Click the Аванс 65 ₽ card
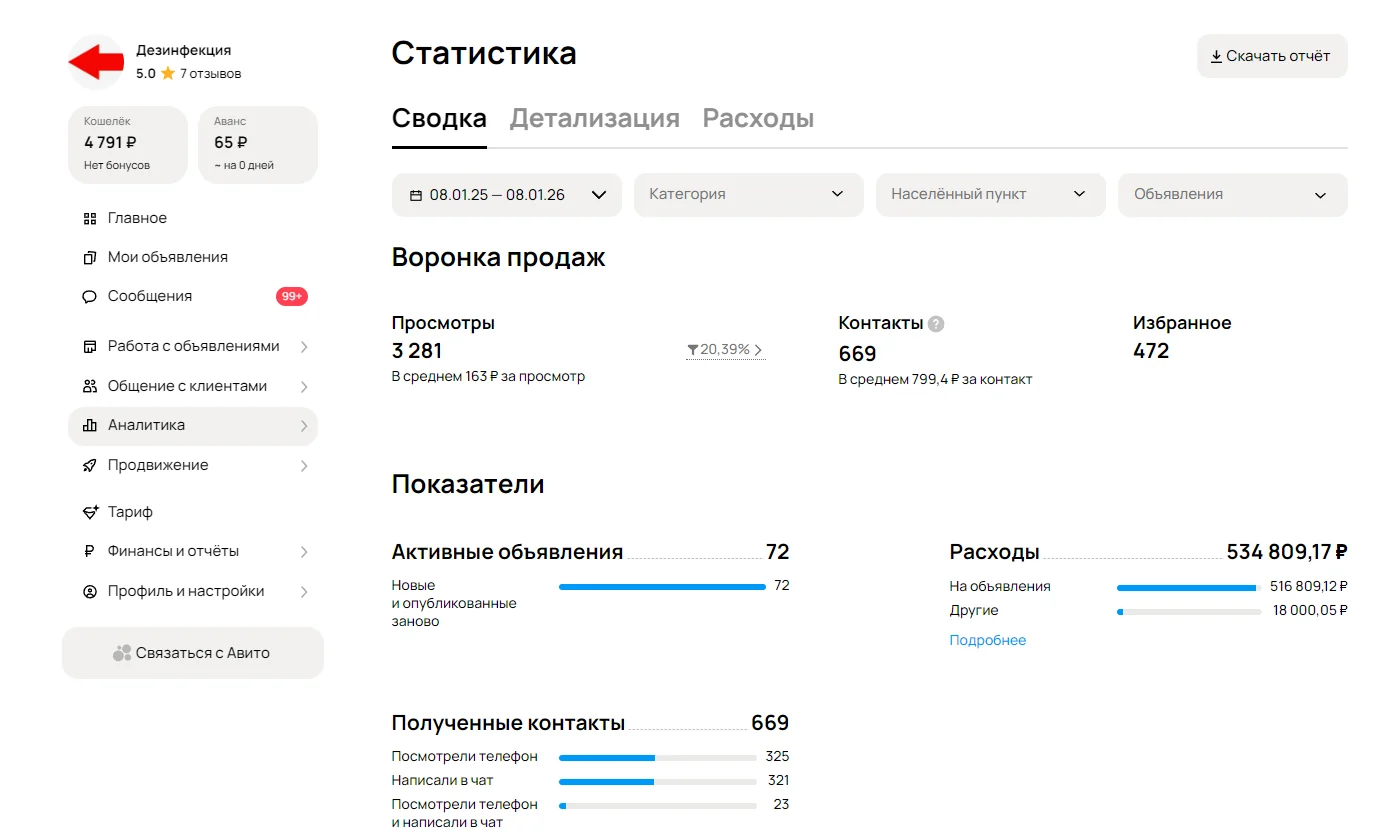The height and width of the screenshot is (834, 1396). pos(258,145)
